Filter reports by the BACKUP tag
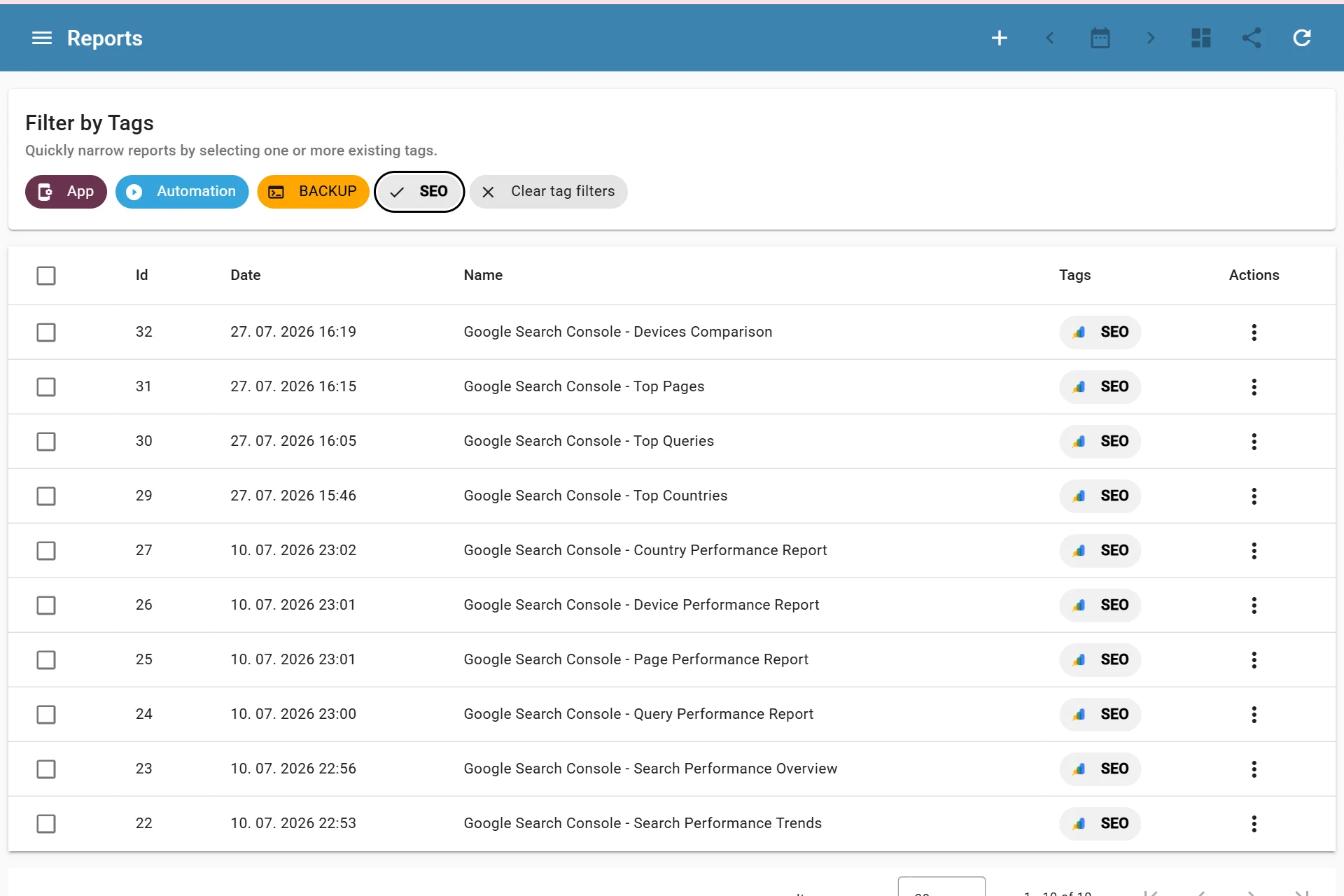The height and width of the screenshot is (896, 1344). 313,192
